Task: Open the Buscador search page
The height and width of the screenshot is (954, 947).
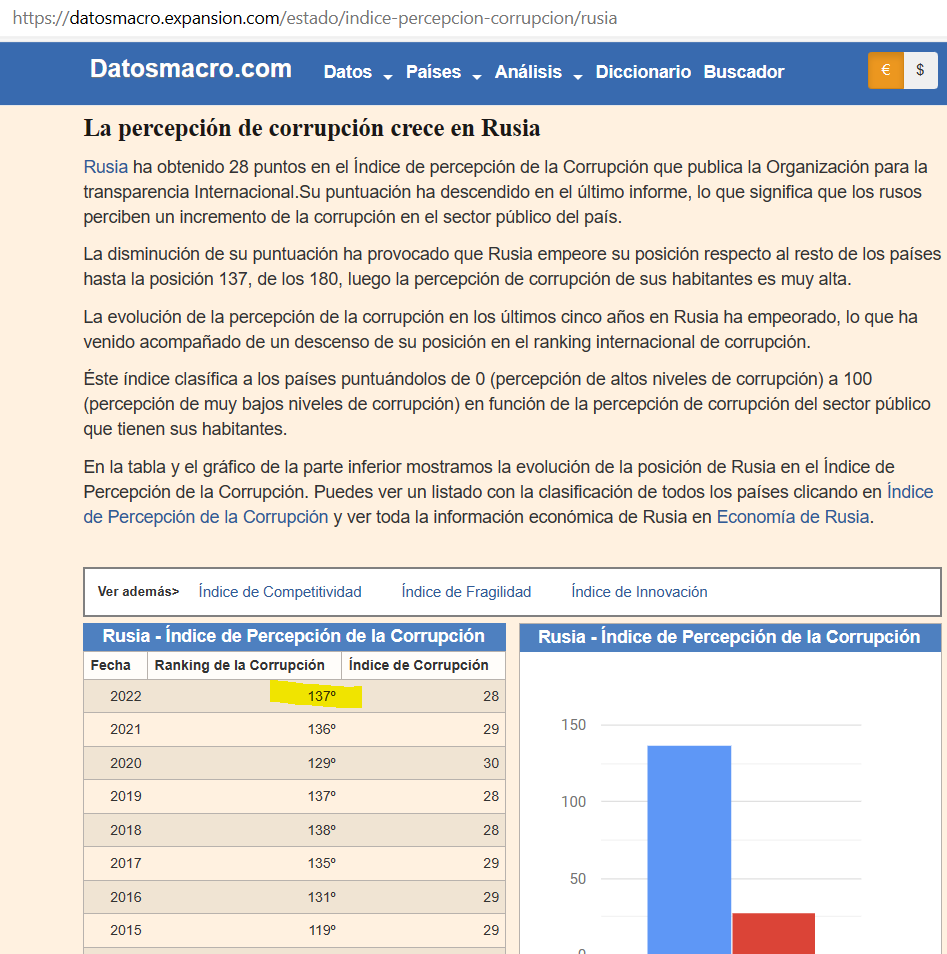Action: (744, 72)
